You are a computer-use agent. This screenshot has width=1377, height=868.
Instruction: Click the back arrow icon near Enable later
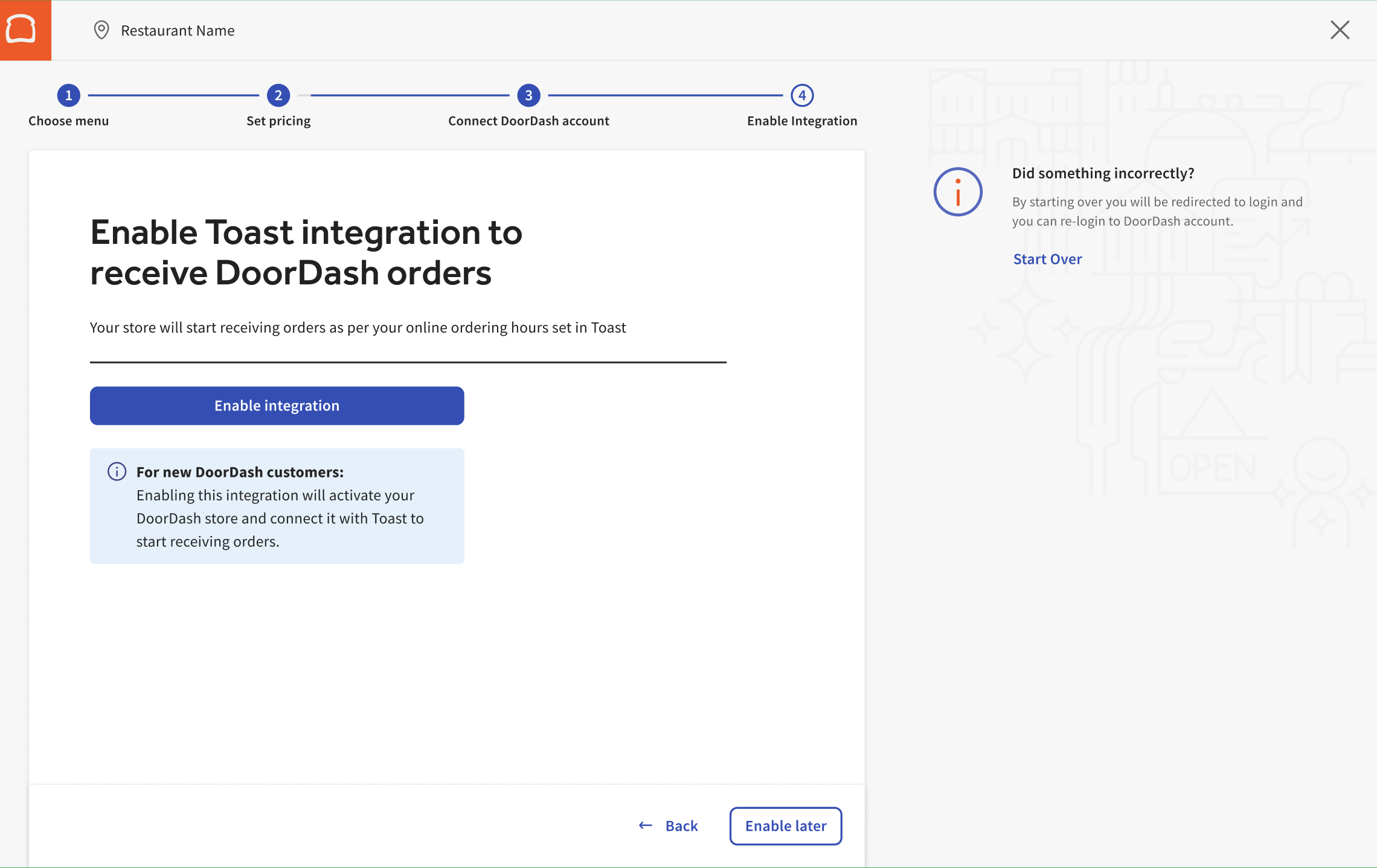point(644,825)
